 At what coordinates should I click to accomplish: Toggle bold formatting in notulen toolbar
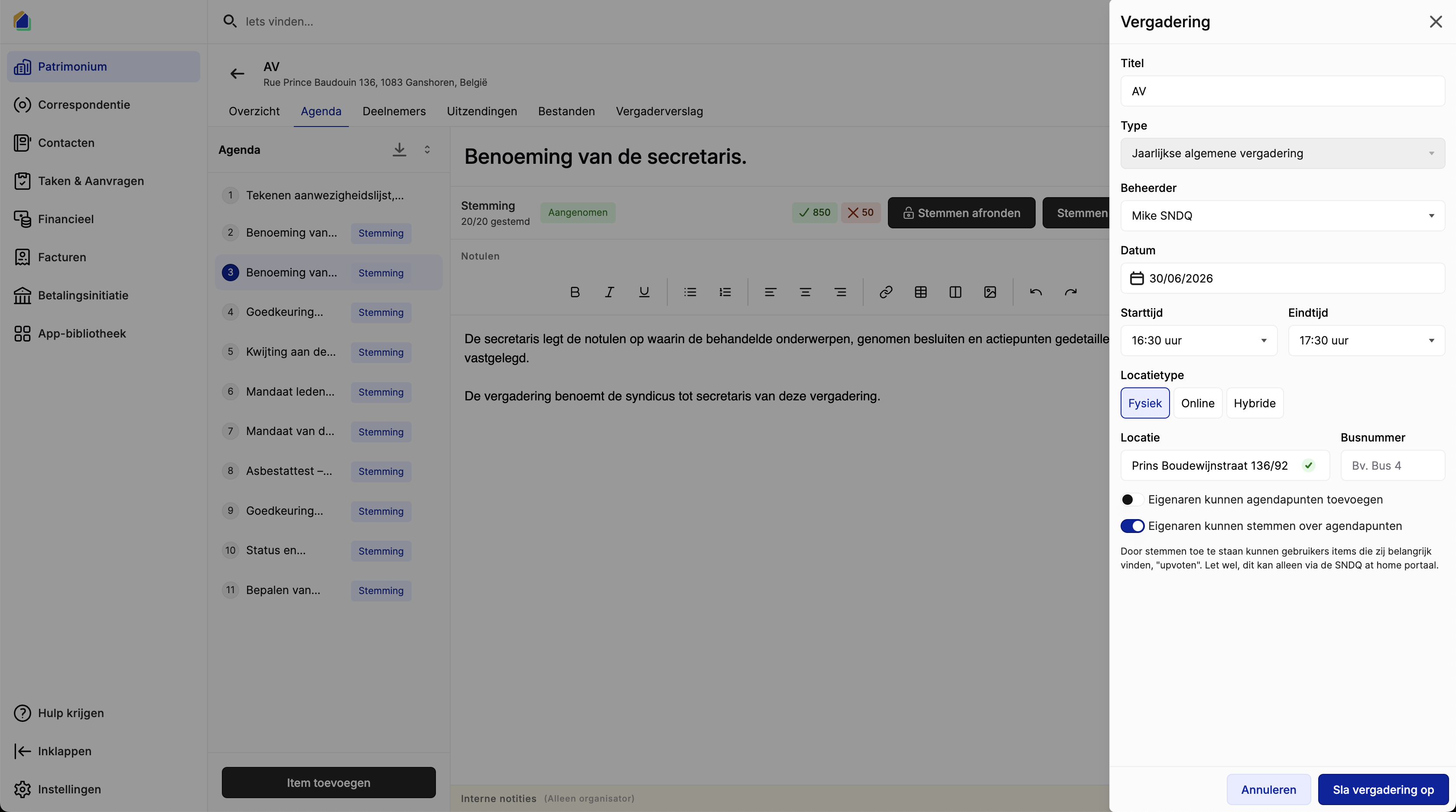[575, 292]
